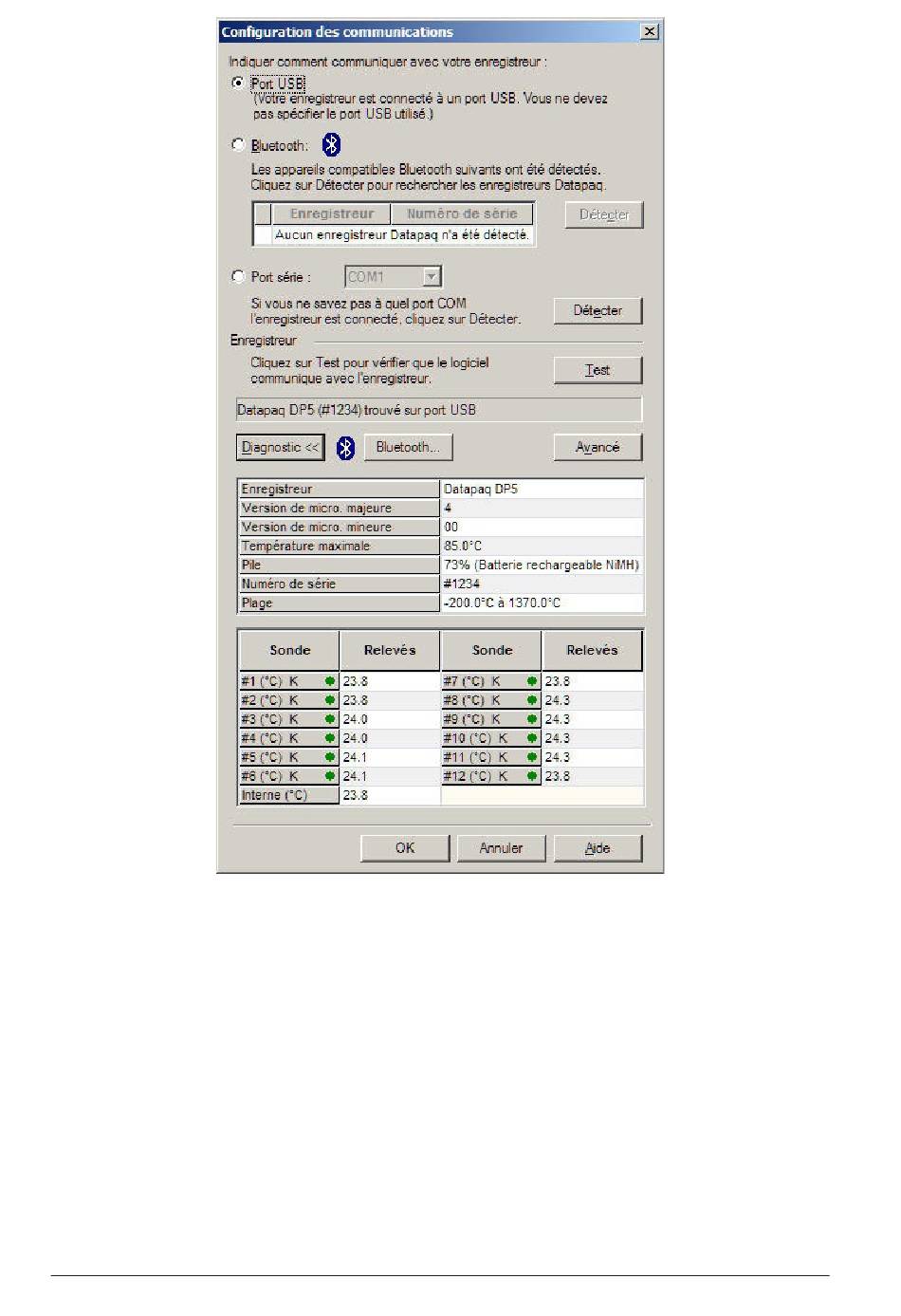Click the right Relevés column header
The height and width of the screenshot is (1316, 901).
[x=592, y=651]
